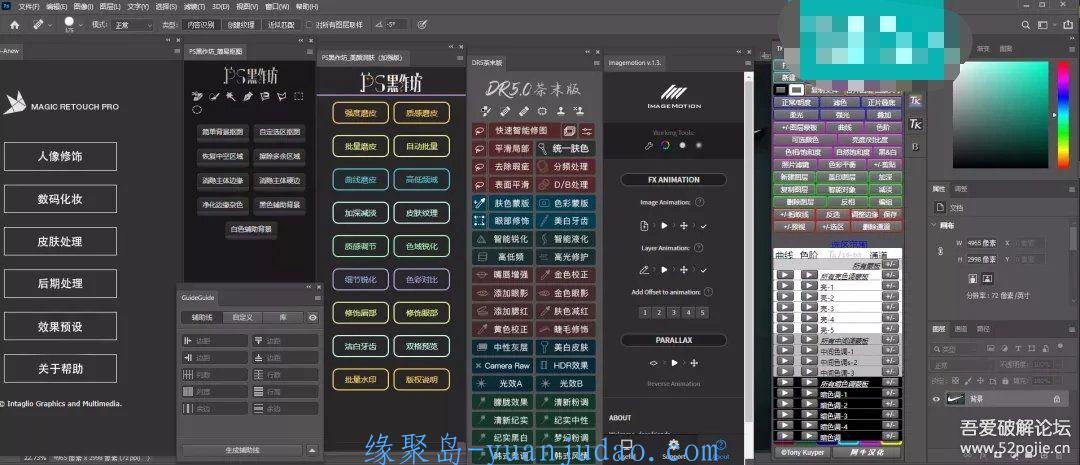Click the eye icon in GuideGuide tab bar

tap(313, 317)
